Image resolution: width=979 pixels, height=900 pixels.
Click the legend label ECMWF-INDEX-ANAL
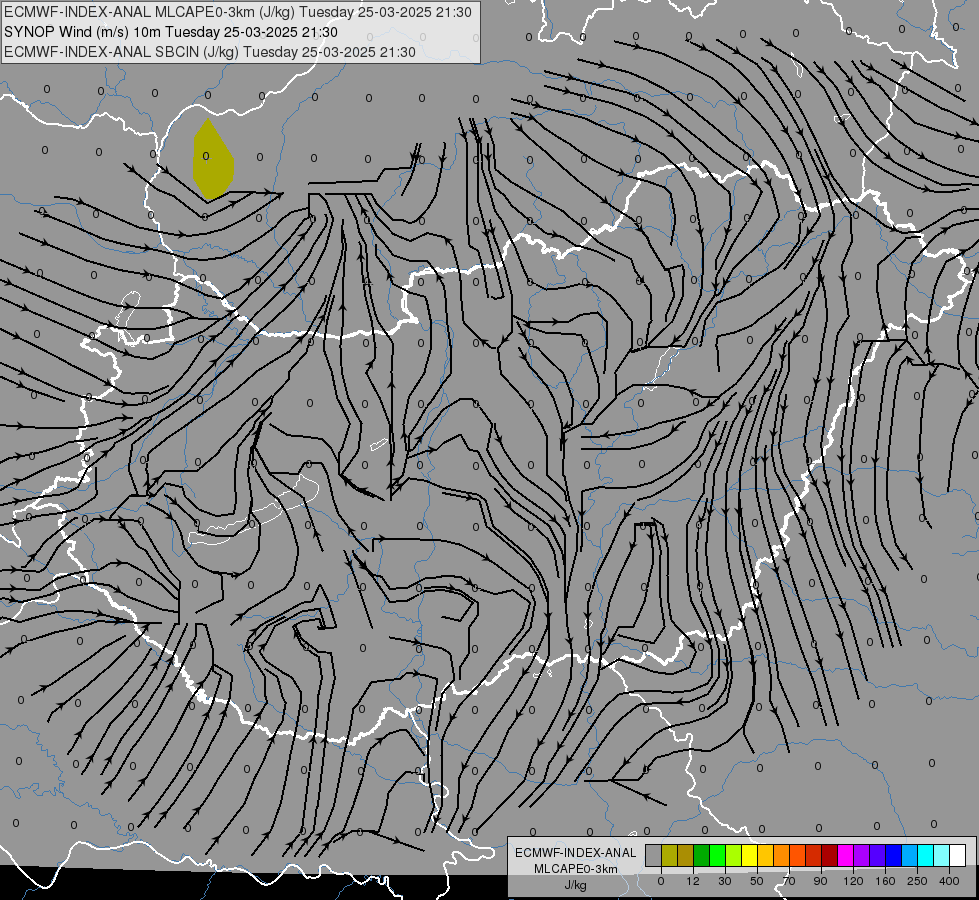[x=576, y=853]
